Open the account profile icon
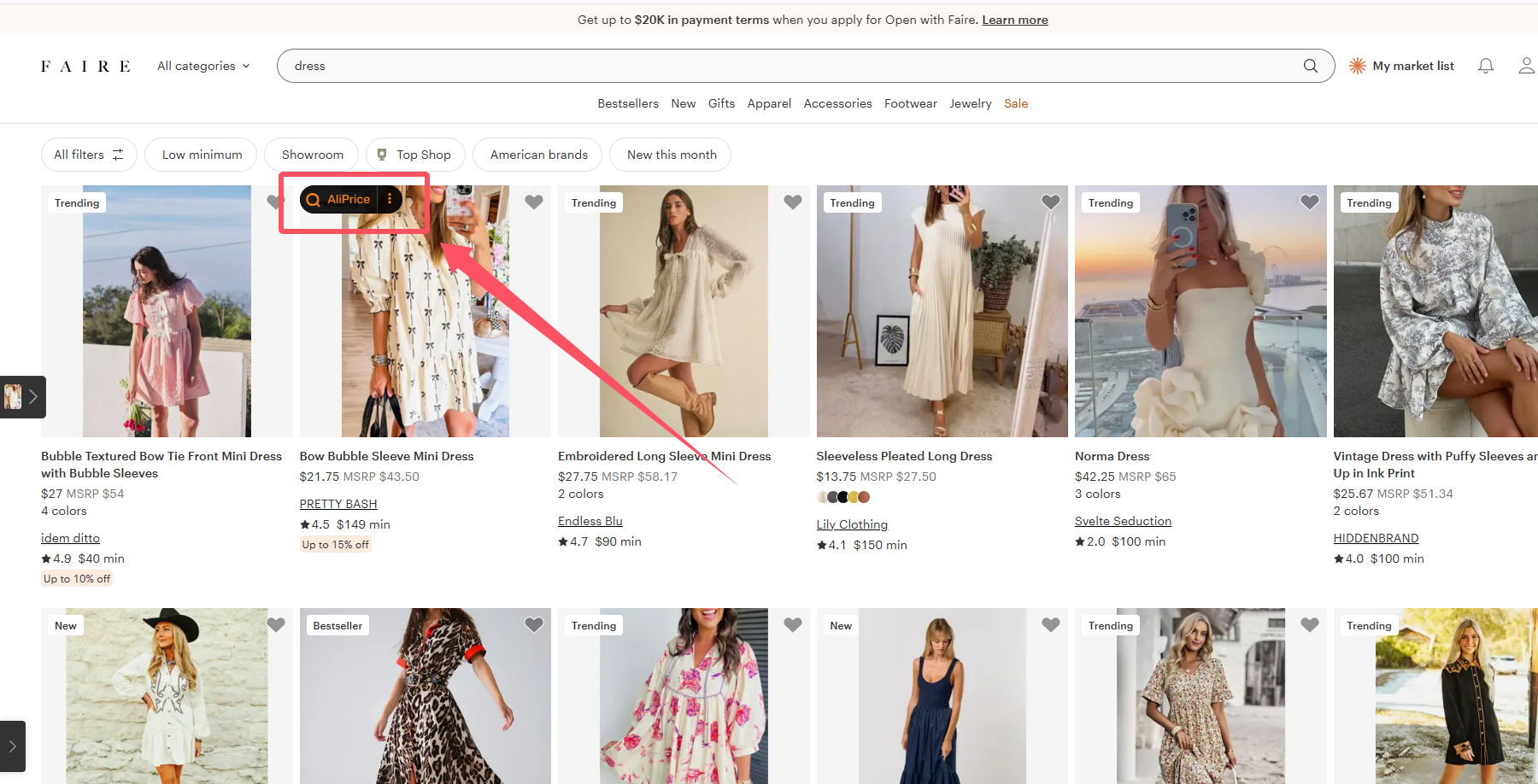 (x=1526, y=66)
